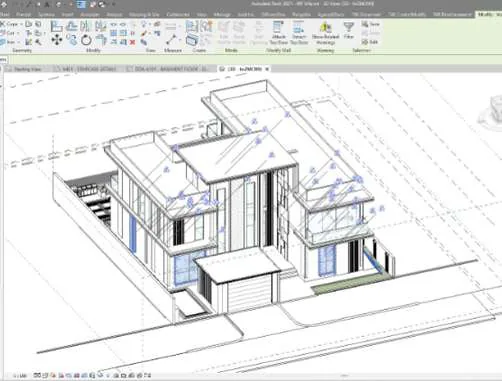502x381 pixels.
Task: Open Cope dropdown arrow
Action: [21, 24]
